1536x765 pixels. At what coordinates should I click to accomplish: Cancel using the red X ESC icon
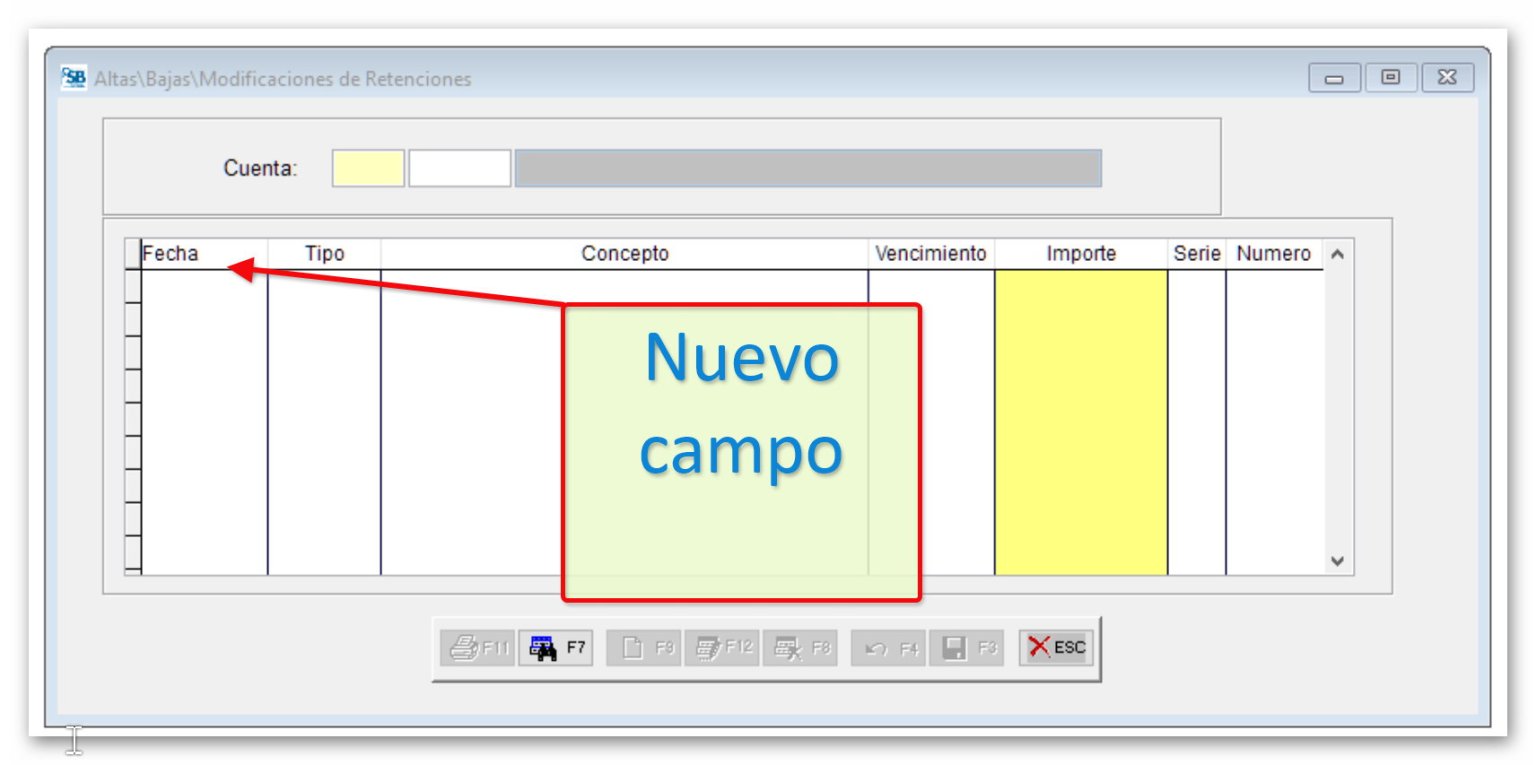[1054, 647]
